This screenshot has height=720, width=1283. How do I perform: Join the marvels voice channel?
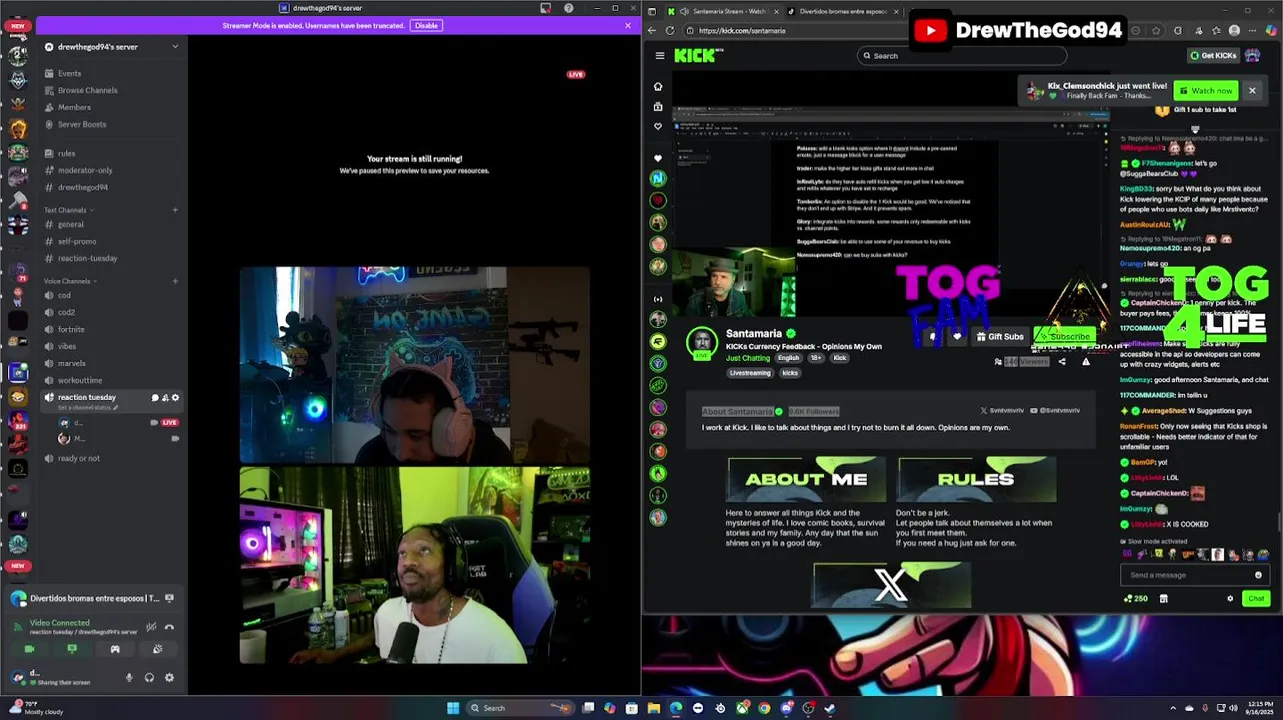pos(72,363)
